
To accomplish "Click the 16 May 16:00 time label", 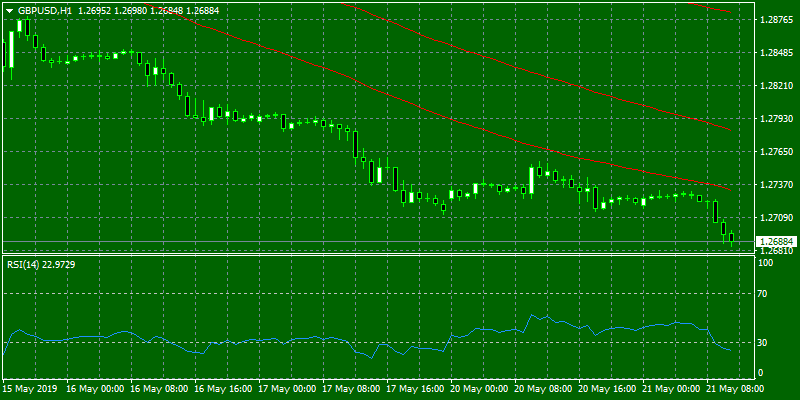I will click(223, 388).
